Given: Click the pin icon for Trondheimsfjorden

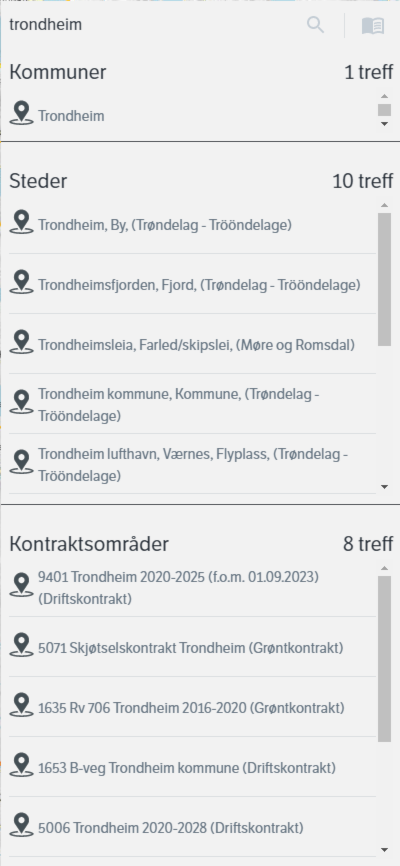Looking at the screenshot, I should click(x=22, y=282).
